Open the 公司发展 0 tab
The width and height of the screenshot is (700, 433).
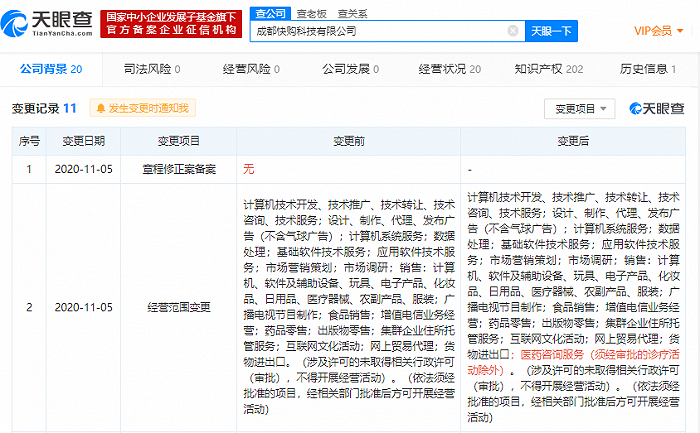pyautogui.click(x=350, y=69)
